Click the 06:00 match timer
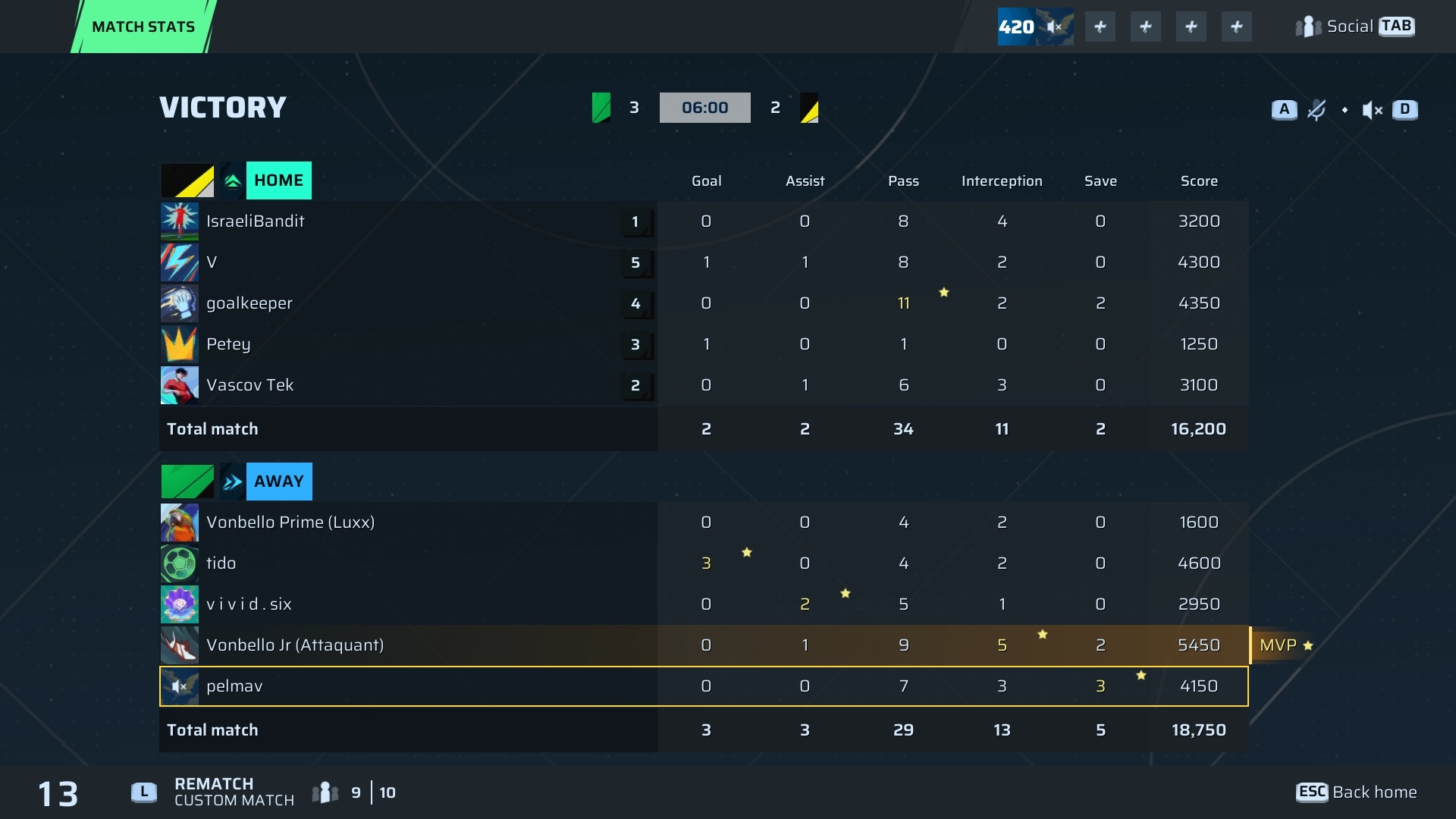Image resolution: width=1456 pixels, height=819 pixels. click(705, 108)
